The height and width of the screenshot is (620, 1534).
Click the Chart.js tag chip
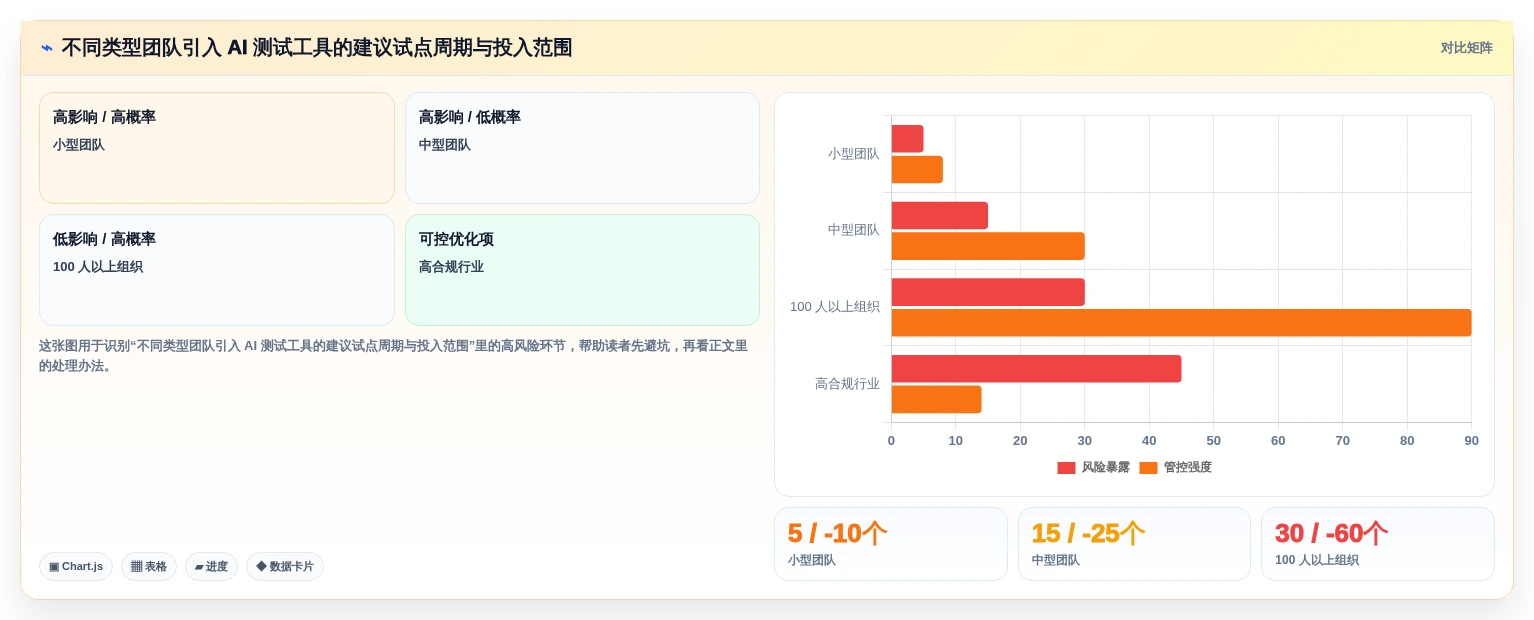click(x=76, y=567)
